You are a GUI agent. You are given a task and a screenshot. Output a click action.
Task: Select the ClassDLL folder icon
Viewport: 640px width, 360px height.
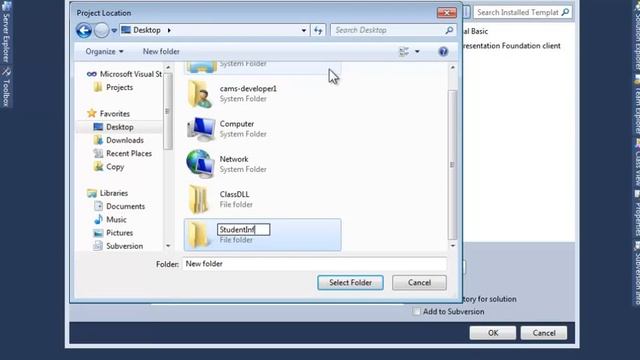(199, 200)
